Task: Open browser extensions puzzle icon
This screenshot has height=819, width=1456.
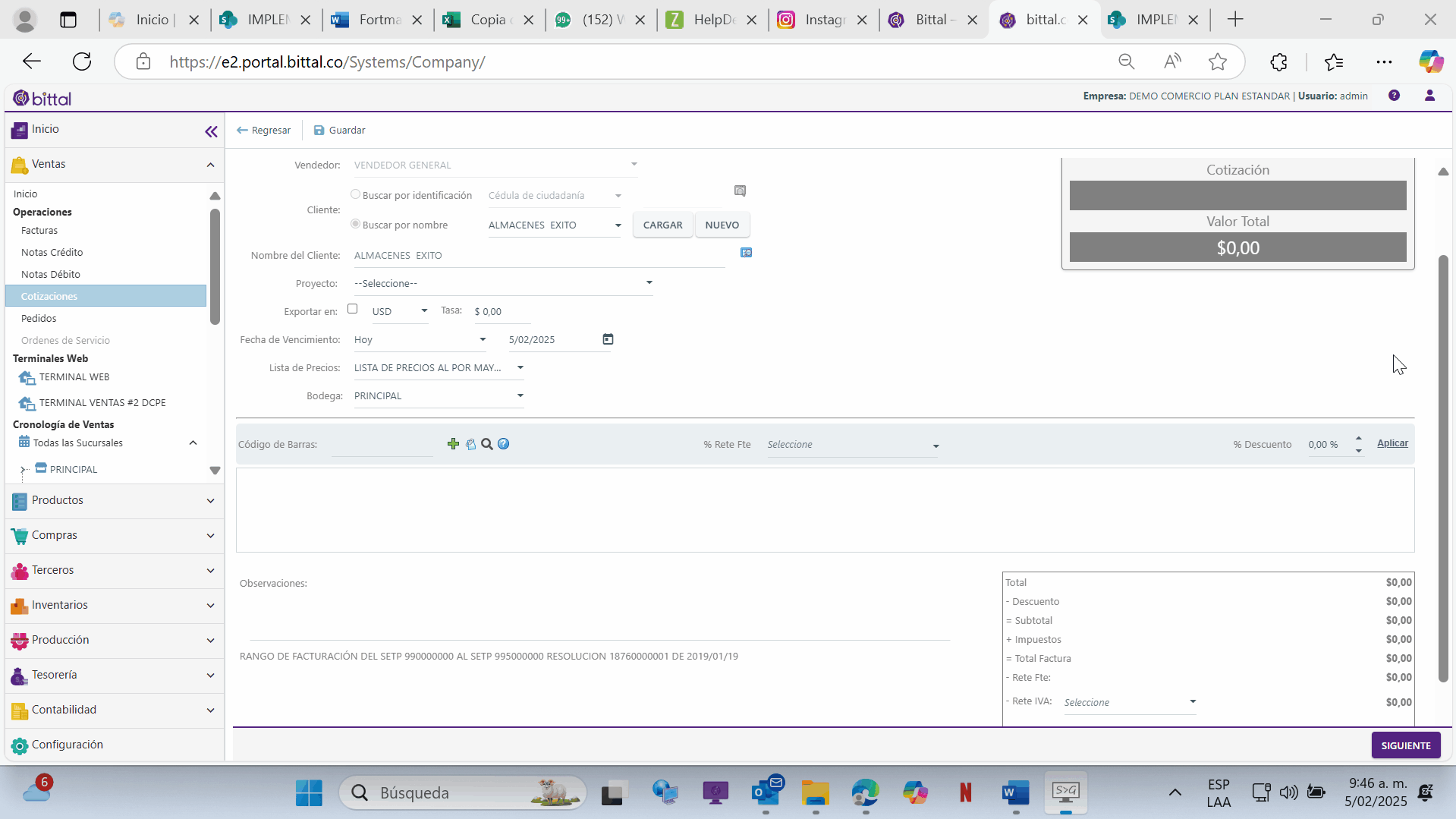Action: 1279,62
